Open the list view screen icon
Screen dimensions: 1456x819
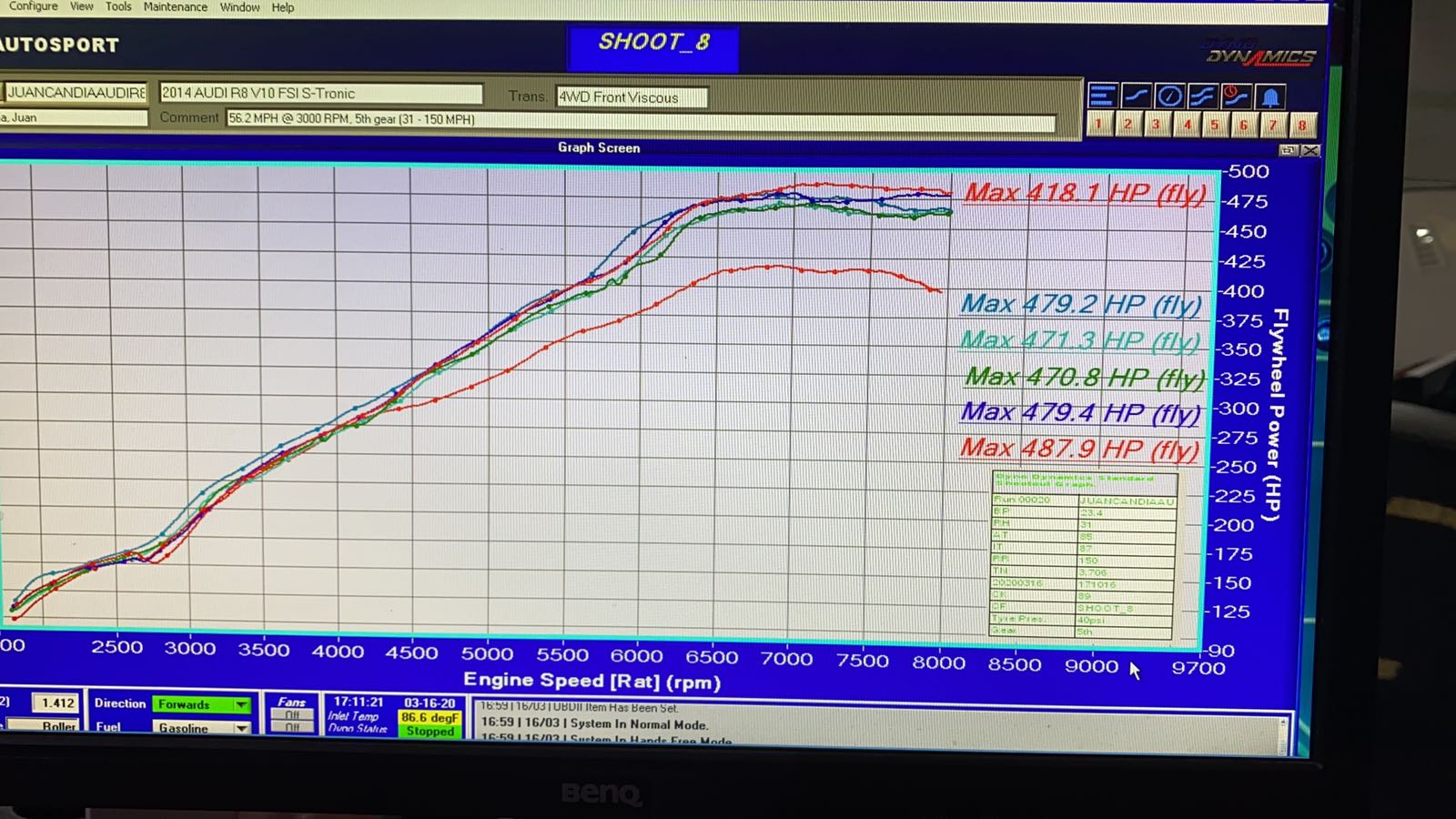click(x=1102, y=96)
